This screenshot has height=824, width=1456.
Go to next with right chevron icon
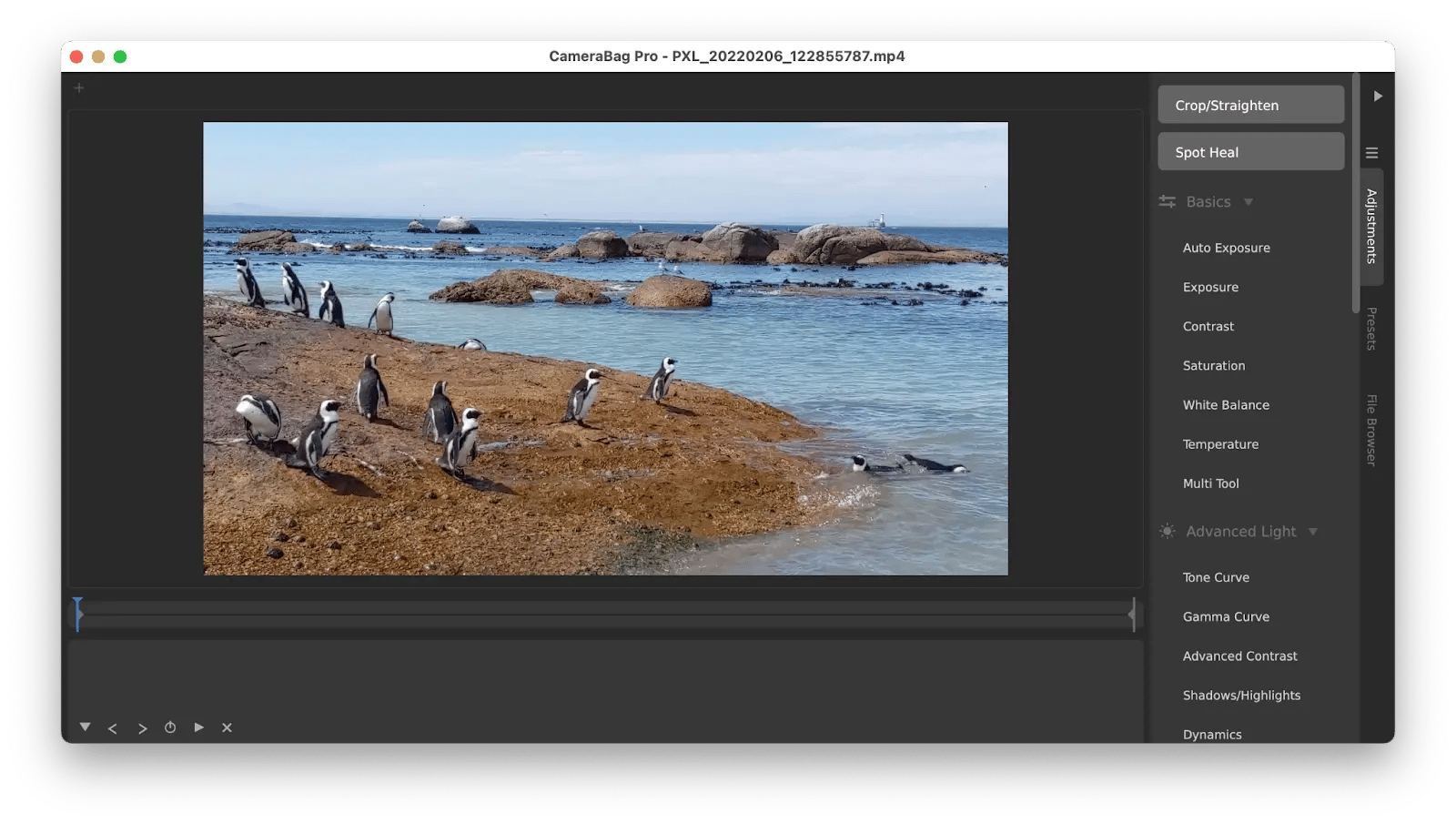(x=143, y=728)
